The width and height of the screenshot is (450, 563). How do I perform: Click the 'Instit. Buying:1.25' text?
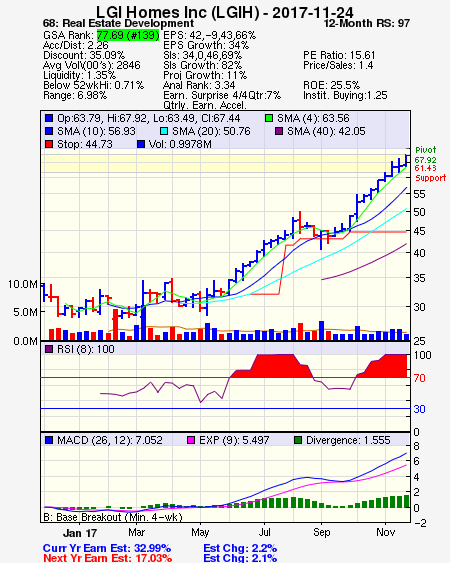click(x=345, y=96)
